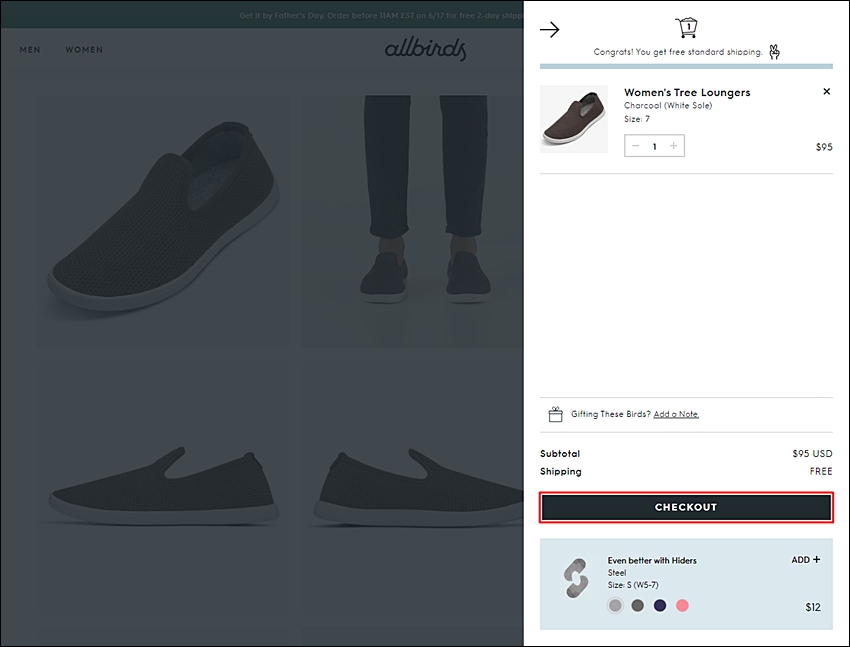View the angled shoe product photo

tap(163, 221)
